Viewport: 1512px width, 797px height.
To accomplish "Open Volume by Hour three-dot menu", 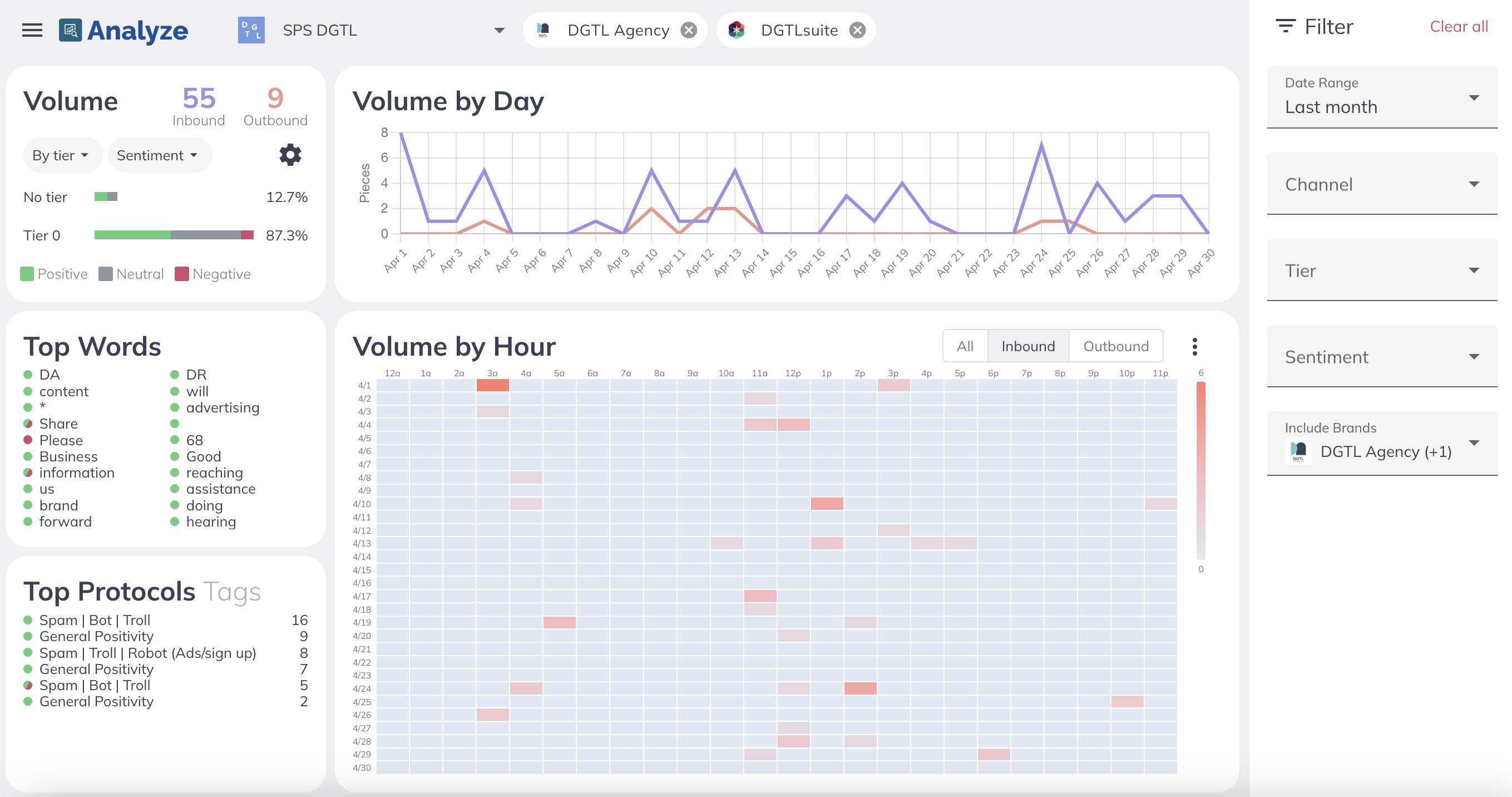I will pos(1194,347).
